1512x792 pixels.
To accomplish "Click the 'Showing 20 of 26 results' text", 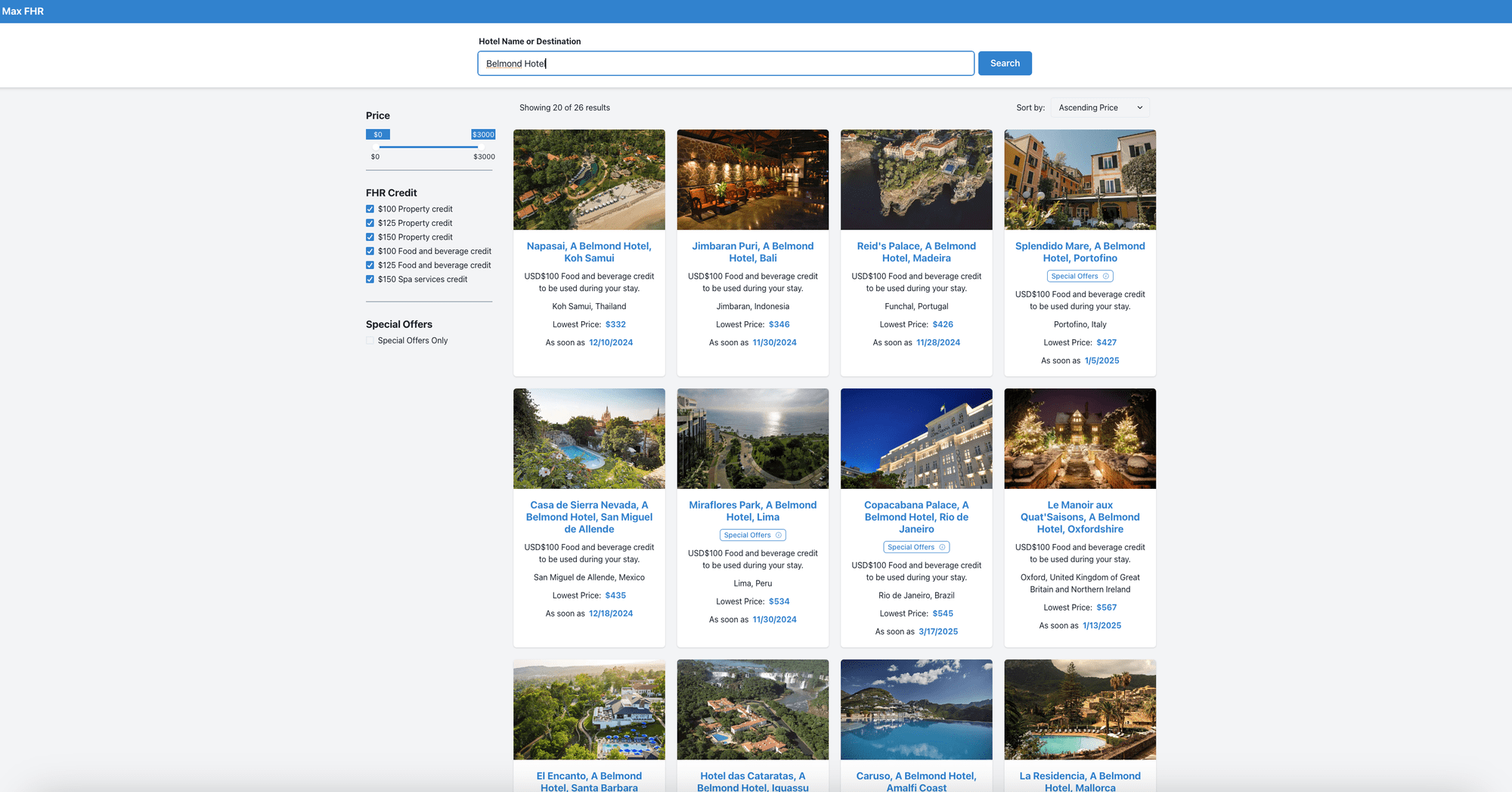I will pyautogui.click(x=565, y=108).
